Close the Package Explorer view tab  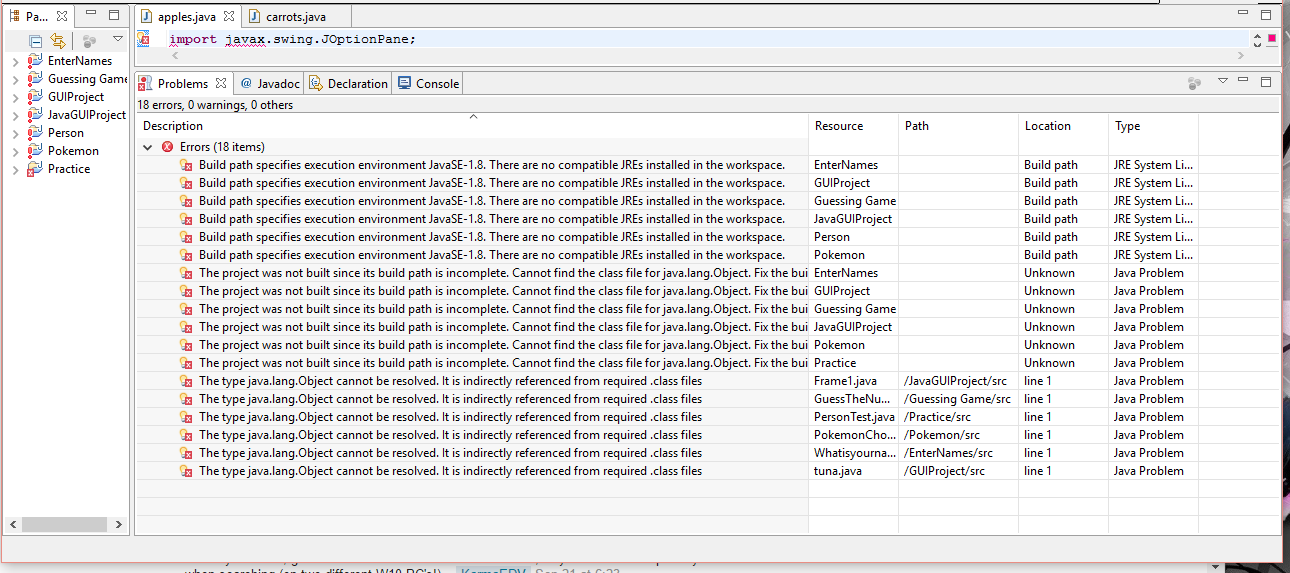(x=61, y=16)
